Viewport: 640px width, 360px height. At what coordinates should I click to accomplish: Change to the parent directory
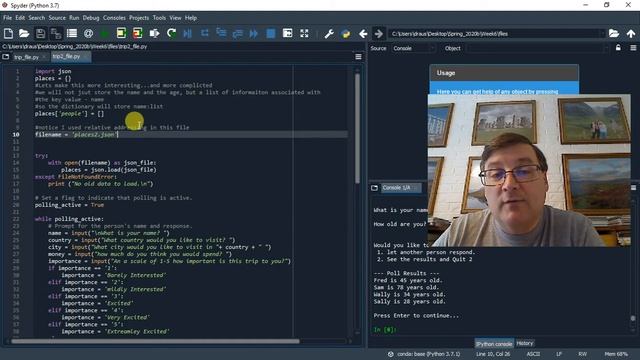(631, 33)
